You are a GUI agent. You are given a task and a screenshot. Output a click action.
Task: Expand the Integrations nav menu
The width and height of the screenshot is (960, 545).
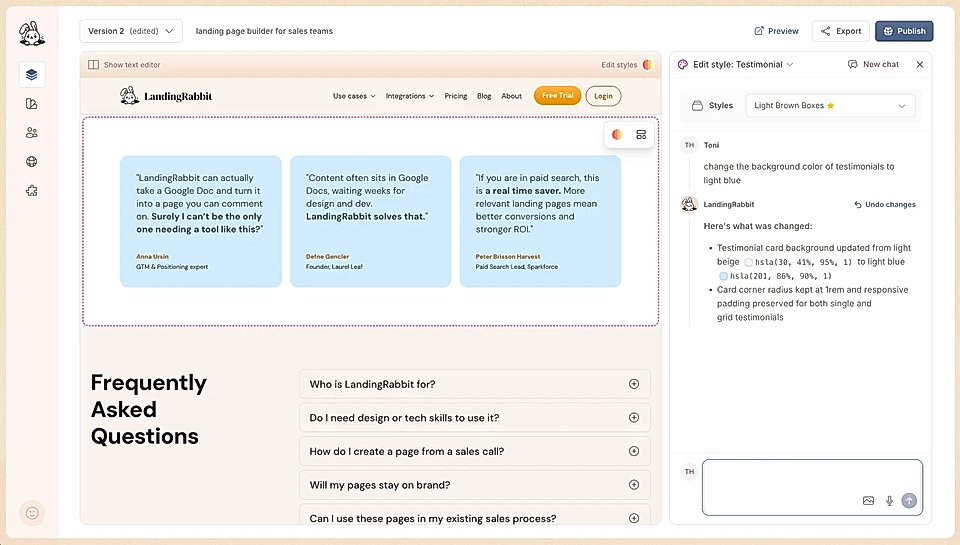(x=410, y=96)
